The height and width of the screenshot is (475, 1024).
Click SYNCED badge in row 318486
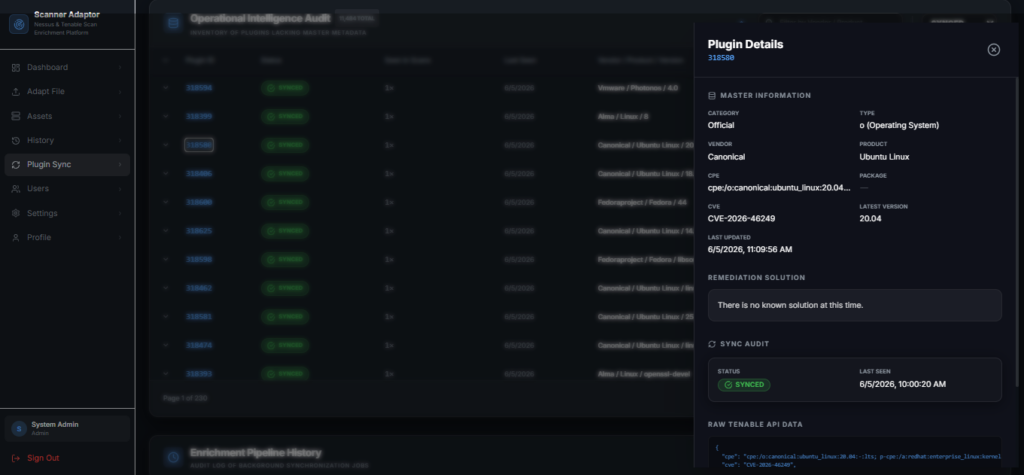coord(285,174)
